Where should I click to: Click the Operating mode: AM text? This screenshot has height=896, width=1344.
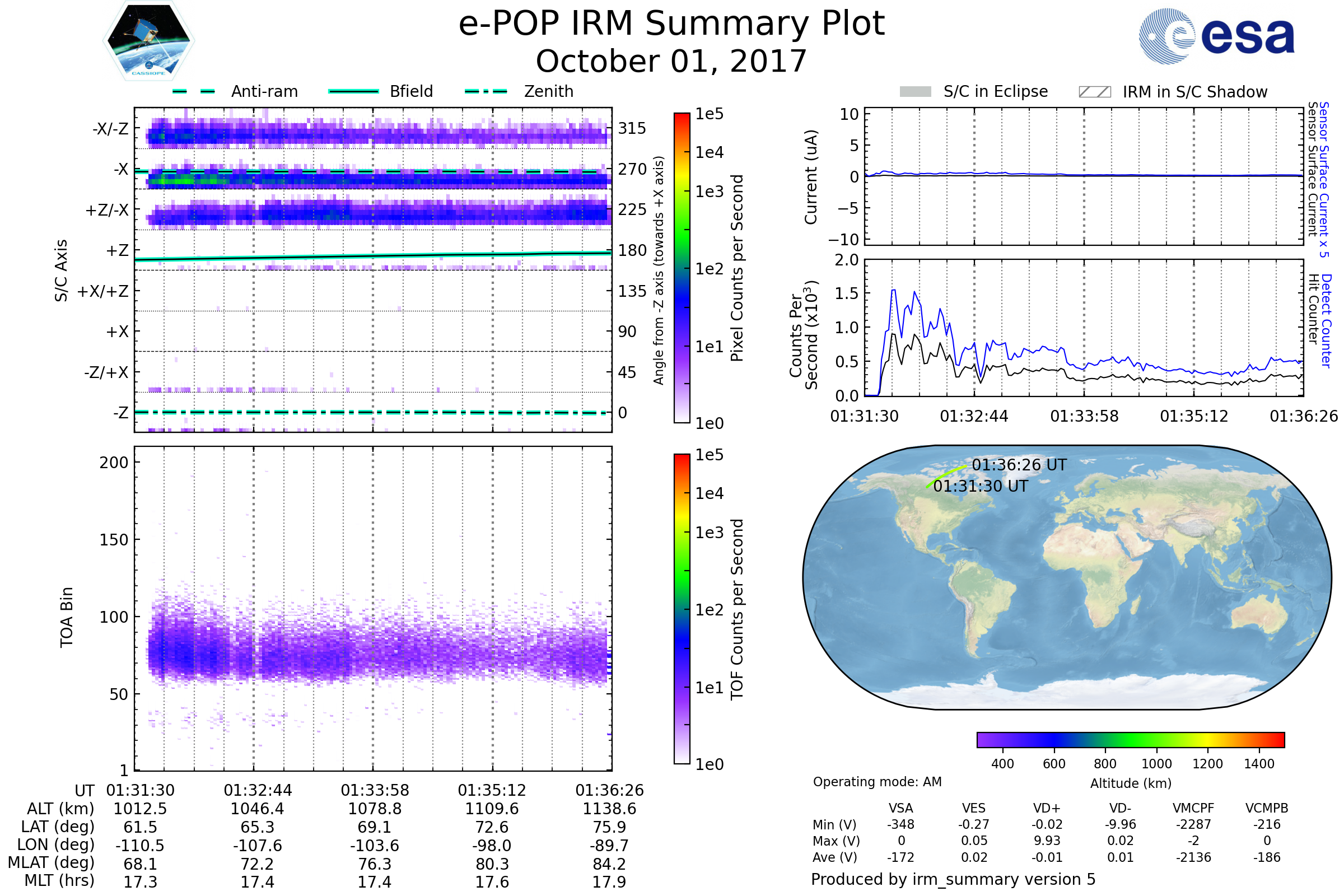tap(877, 782)
